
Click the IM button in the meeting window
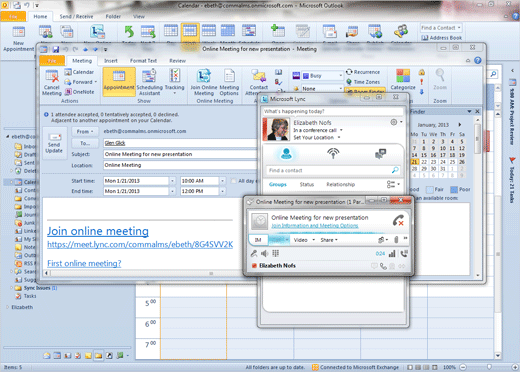(x=258, y=240)
